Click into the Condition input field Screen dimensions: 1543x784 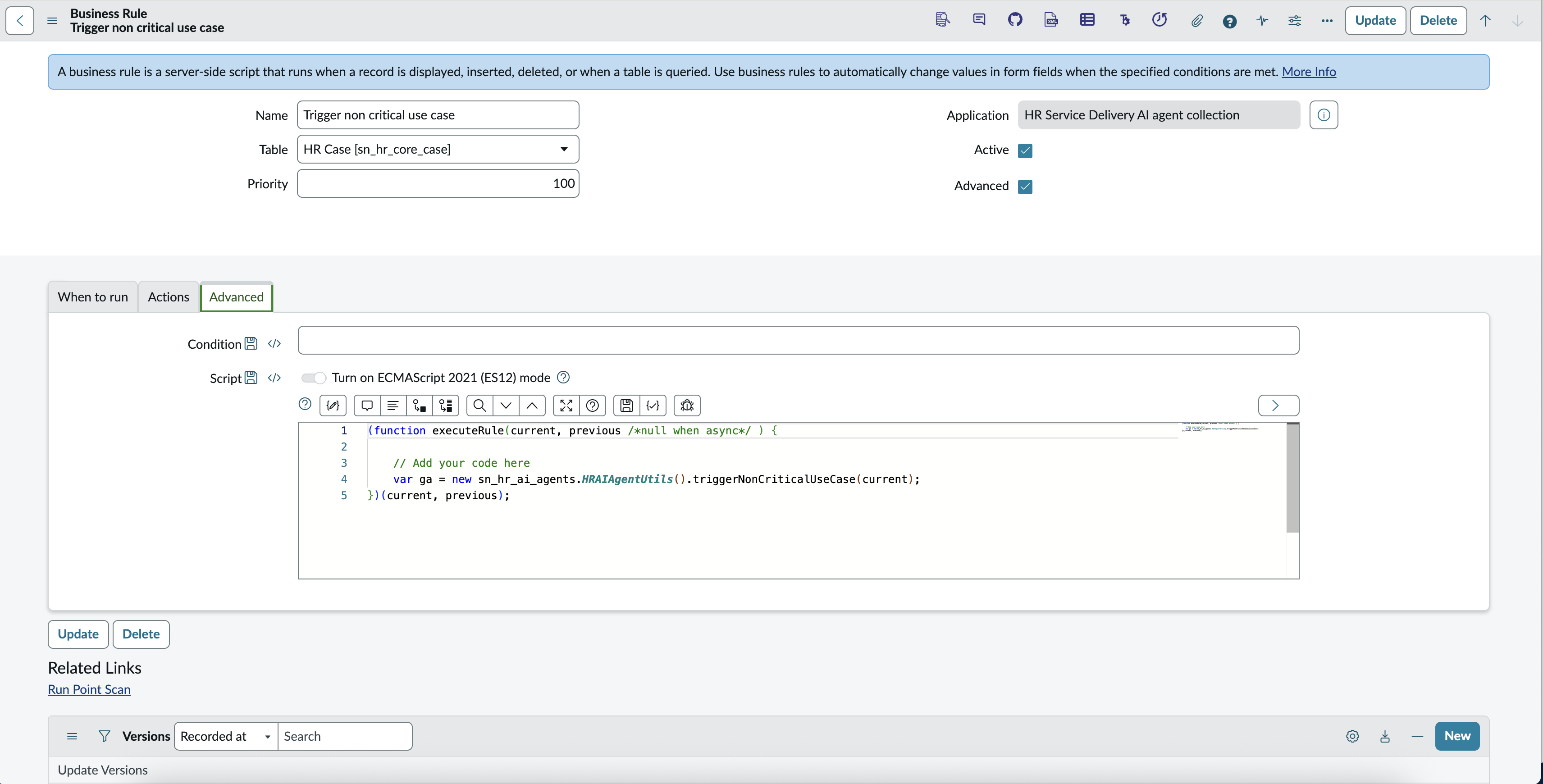tap(799, 340)
